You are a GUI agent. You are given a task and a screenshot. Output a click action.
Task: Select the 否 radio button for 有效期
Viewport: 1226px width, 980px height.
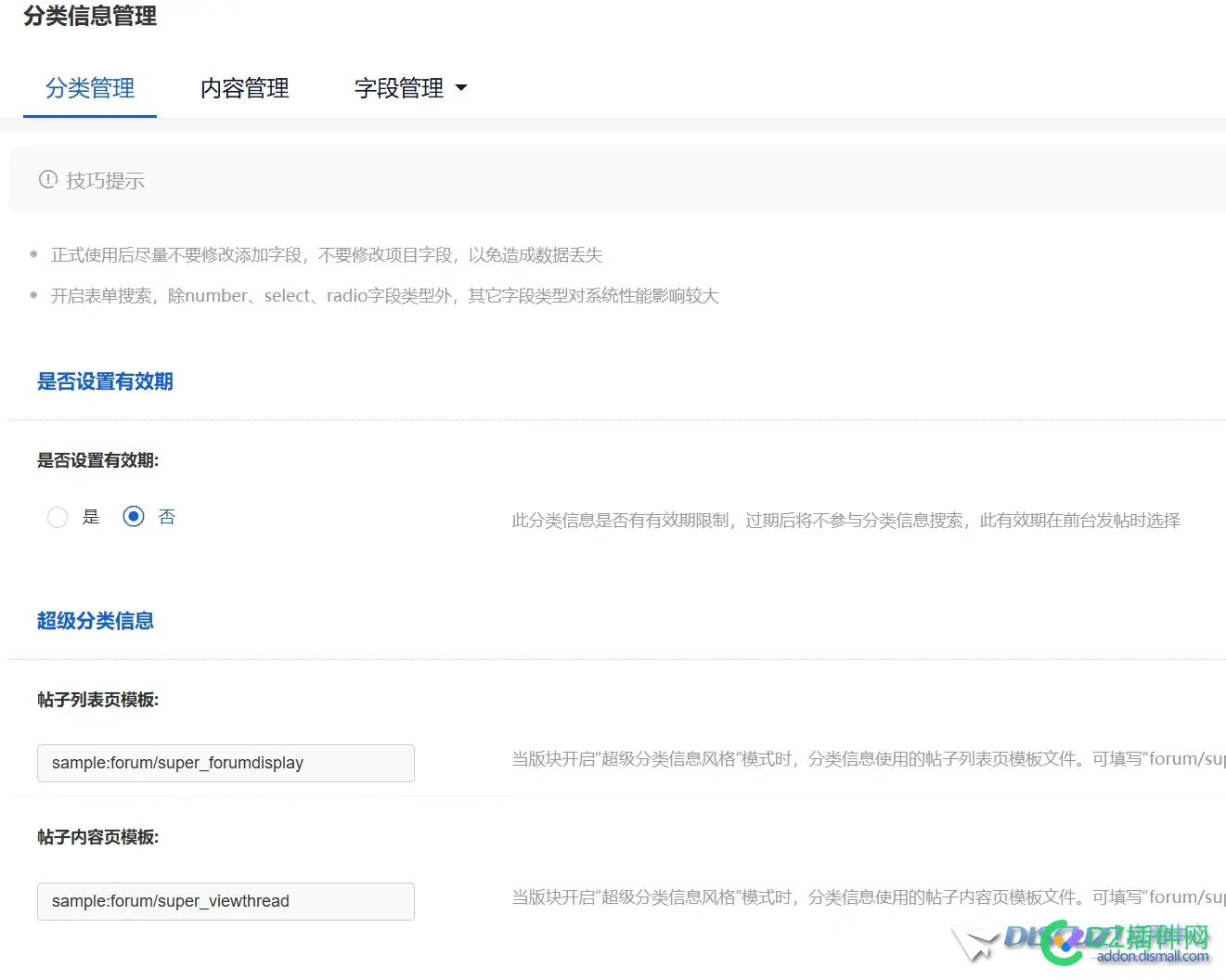click(x=134, y=516)
